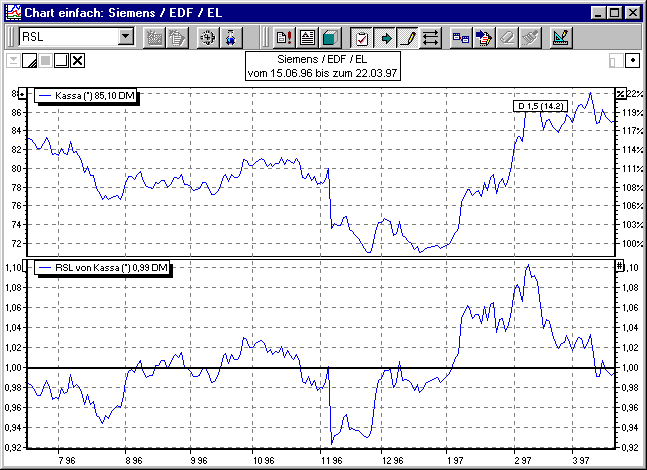Click the blue figure toolbar icon
This screenshot has height=470, width=647.
[230, 38]
